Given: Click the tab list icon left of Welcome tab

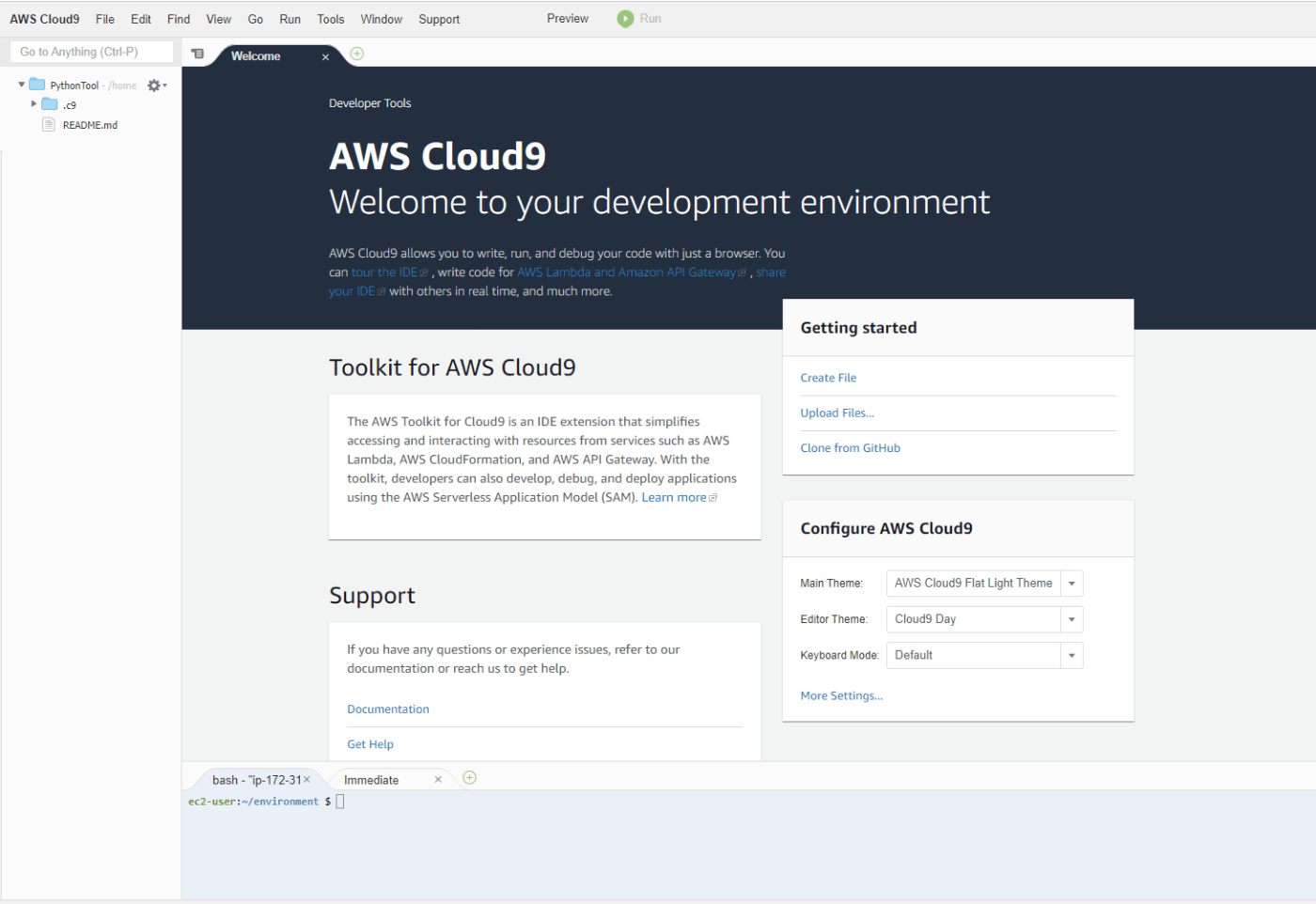Looking at the screenshot, I should [197, 54].
